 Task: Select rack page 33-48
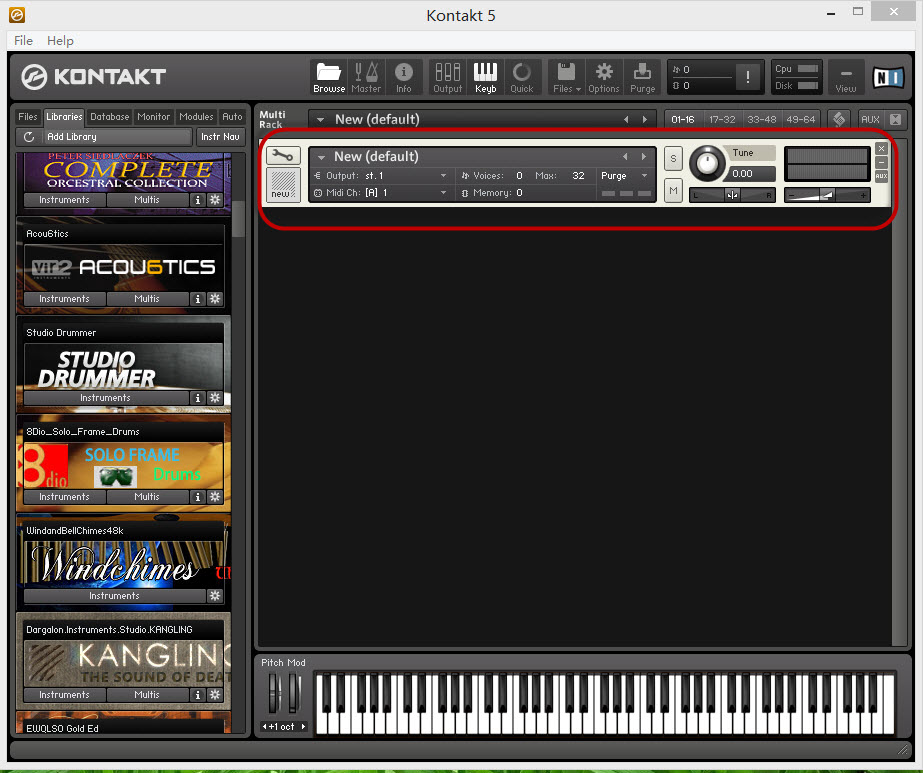coord(761,120)
